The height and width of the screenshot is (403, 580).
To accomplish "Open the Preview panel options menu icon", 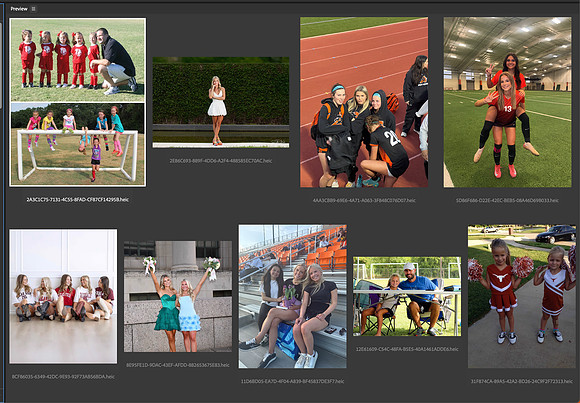I will pyautogui.click(x=33, y=9).
